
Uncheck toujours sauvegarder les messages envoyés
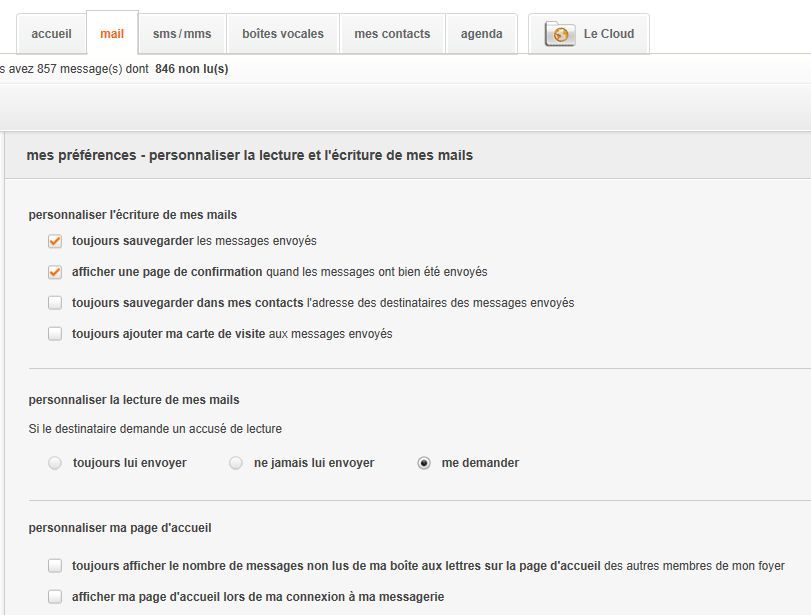tap(55, 241)
